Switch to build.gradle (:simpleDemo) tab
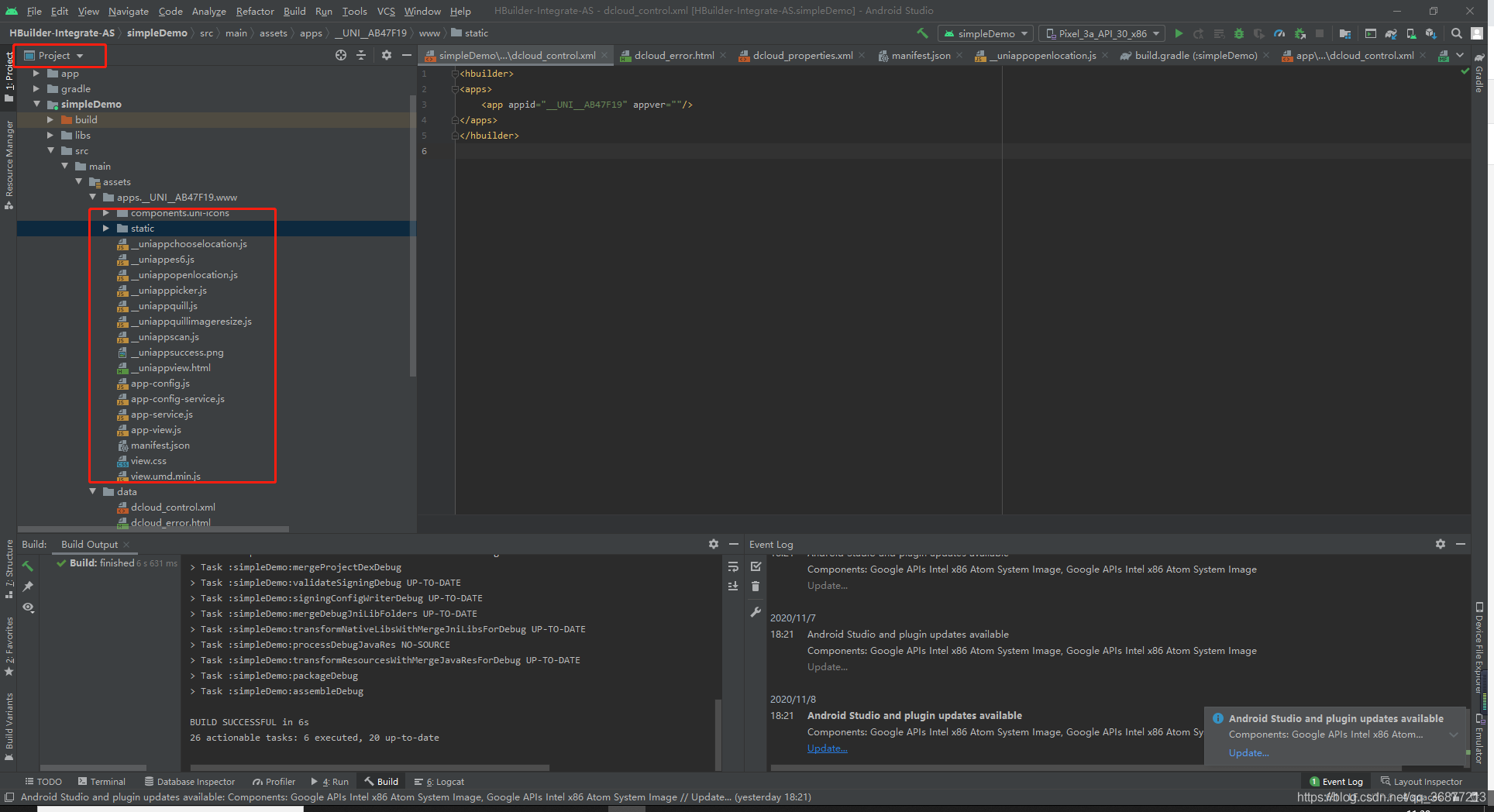Image resolution: width=1494 pixels, height=812 pixels. 1196,56
